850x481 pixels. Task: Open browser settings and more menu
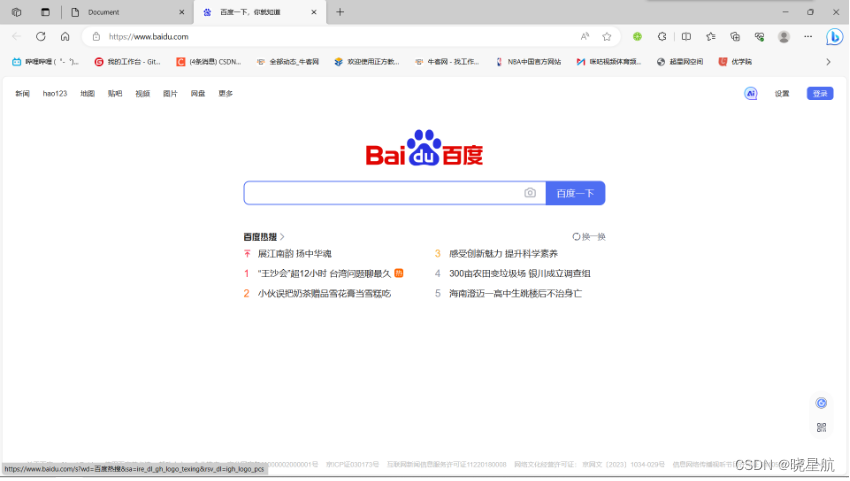coord(808,36)
